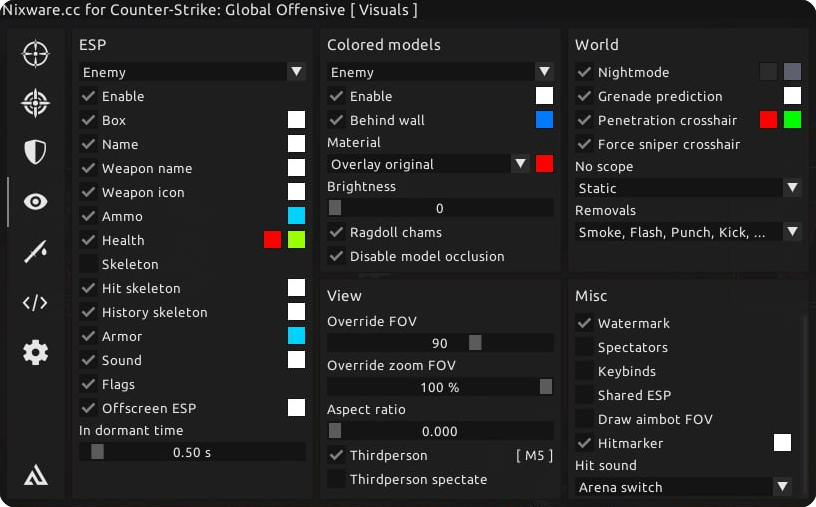
Task: Expand the Removals dropdown
Action: coord(688,232)
